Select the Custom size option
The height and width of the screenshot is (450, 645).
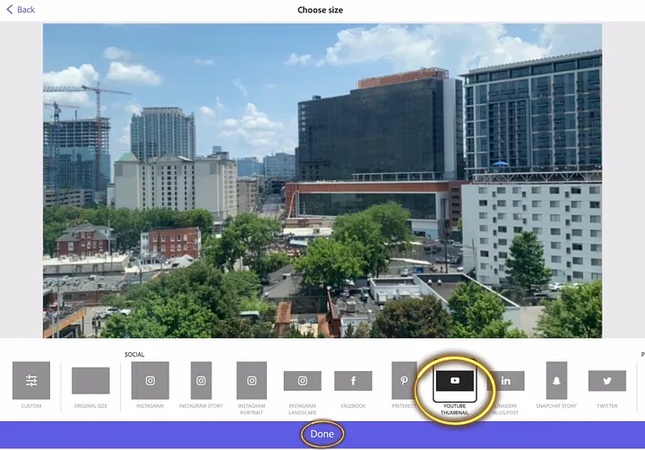click(x=31, y=381)
